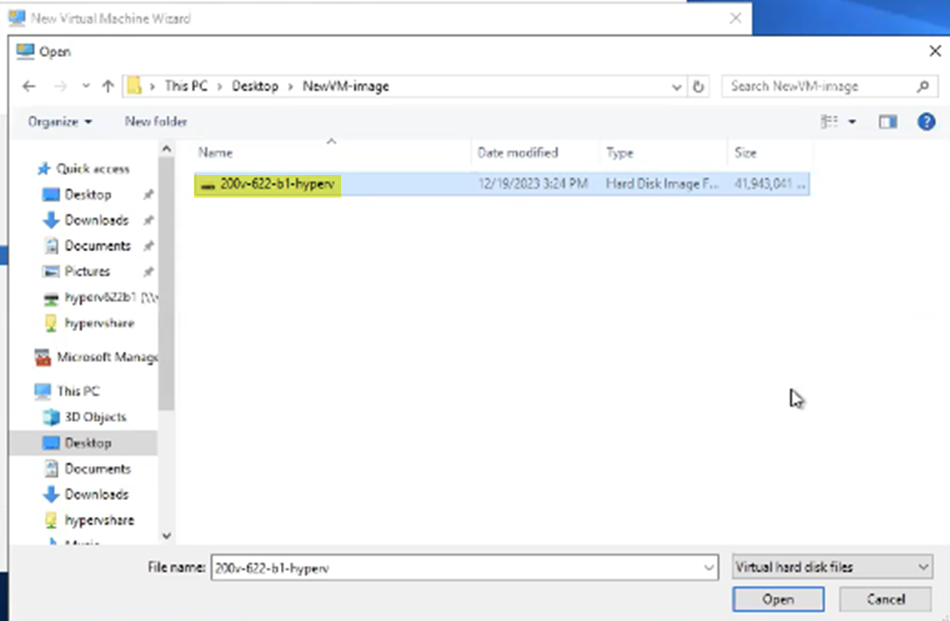Image resolution: width=950 pixels, height=621 pixels.
Task: Click the back navigation arrow
Action: [x=28, y=86]
